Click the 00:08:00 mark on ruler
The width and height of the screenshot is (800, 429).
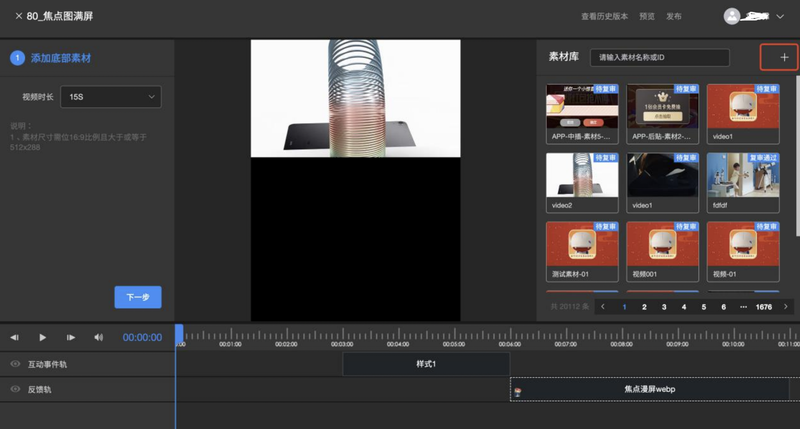click(621, 344)
